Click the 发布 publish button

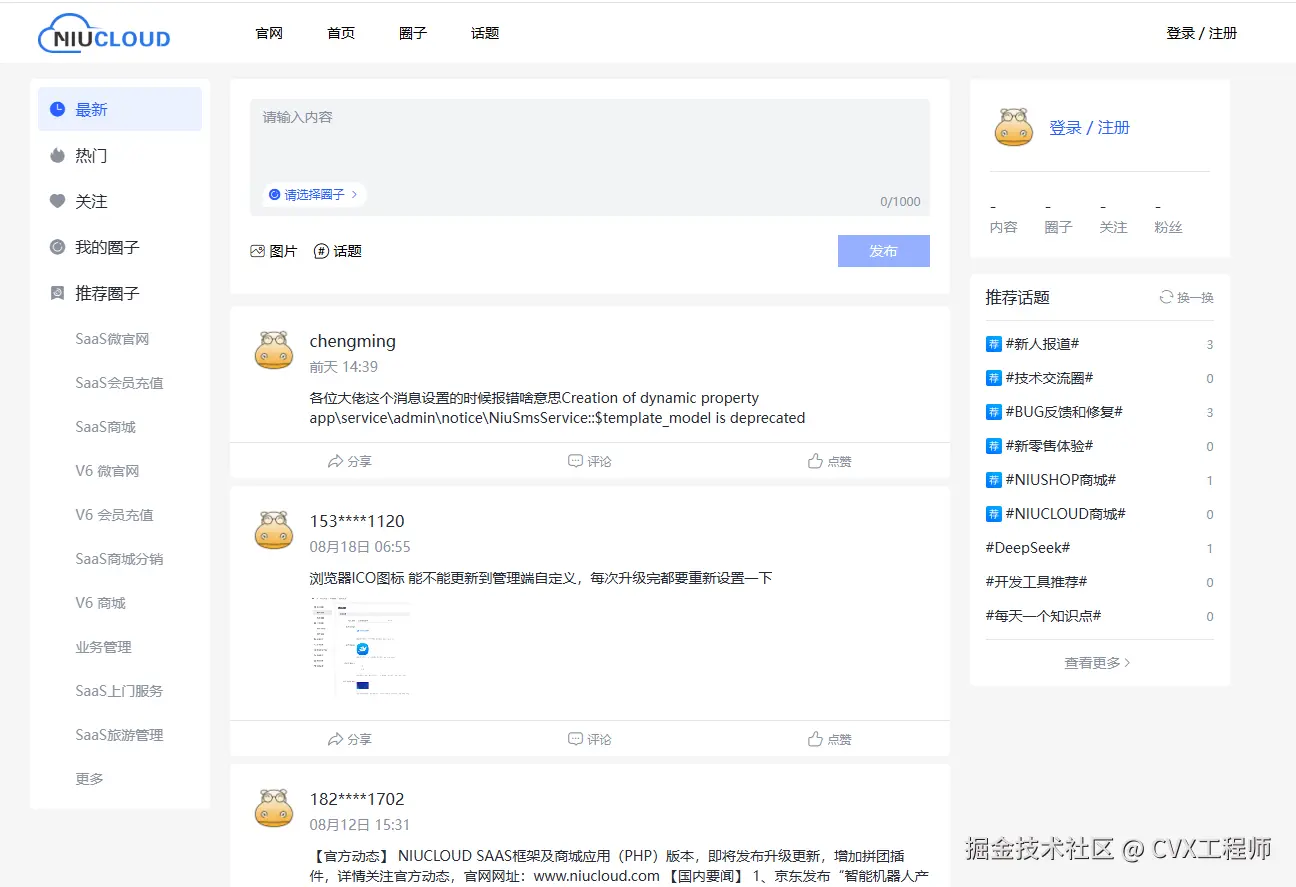883,250
